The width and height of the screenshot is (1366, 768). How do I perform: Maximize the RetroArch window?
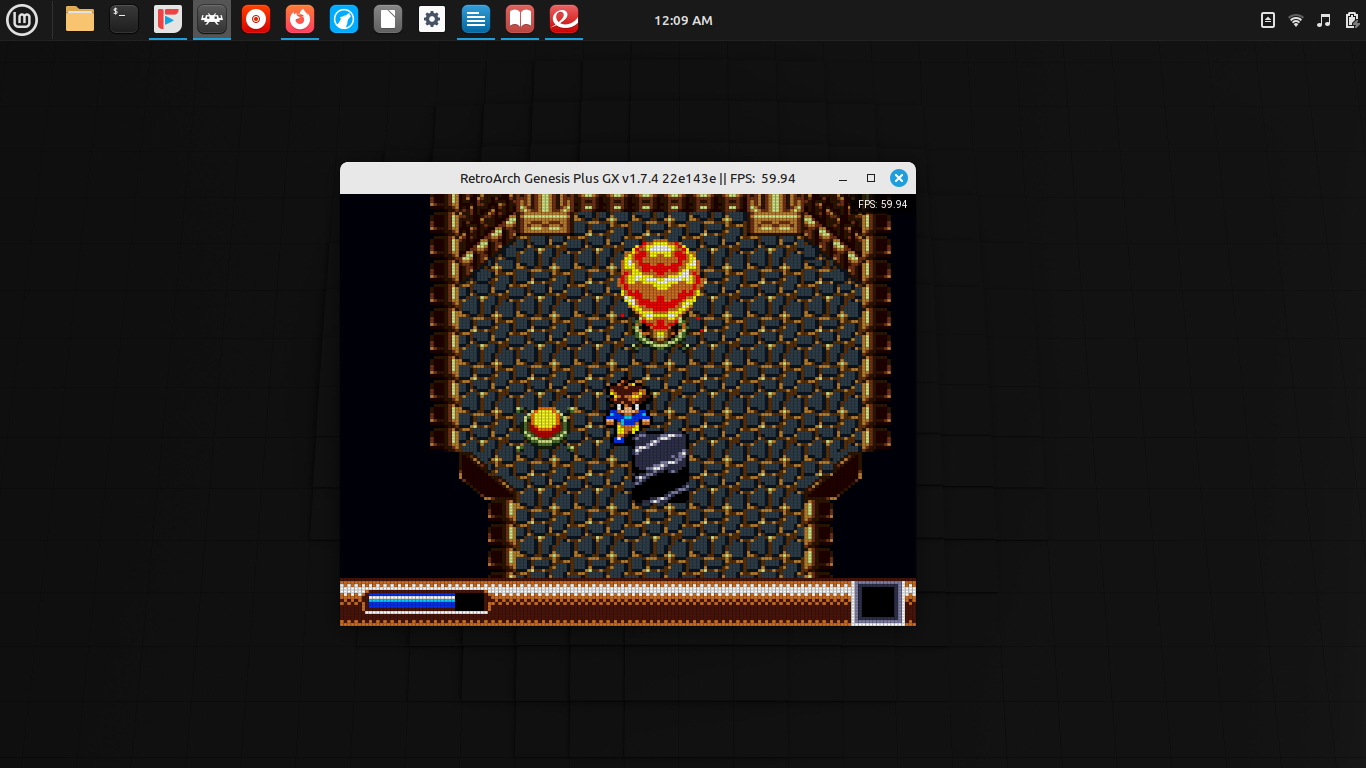871,178
